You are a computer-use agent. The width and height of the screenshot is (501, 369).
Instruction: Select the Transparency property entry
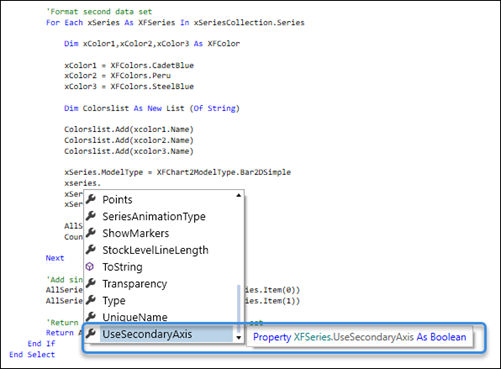click(134, 284)
